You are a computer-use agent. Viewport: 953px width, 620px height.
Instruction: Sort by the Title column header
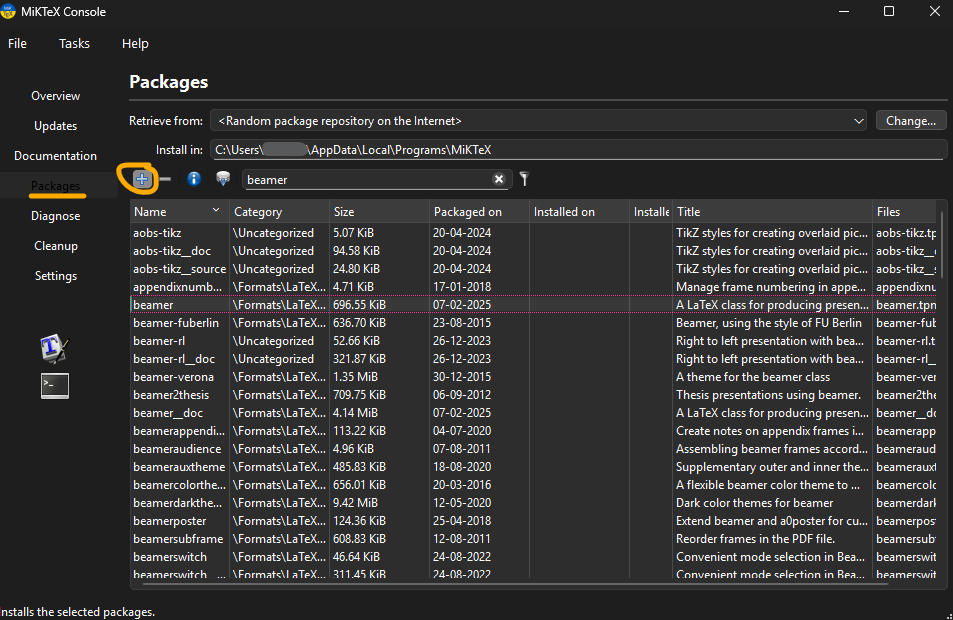772,212
